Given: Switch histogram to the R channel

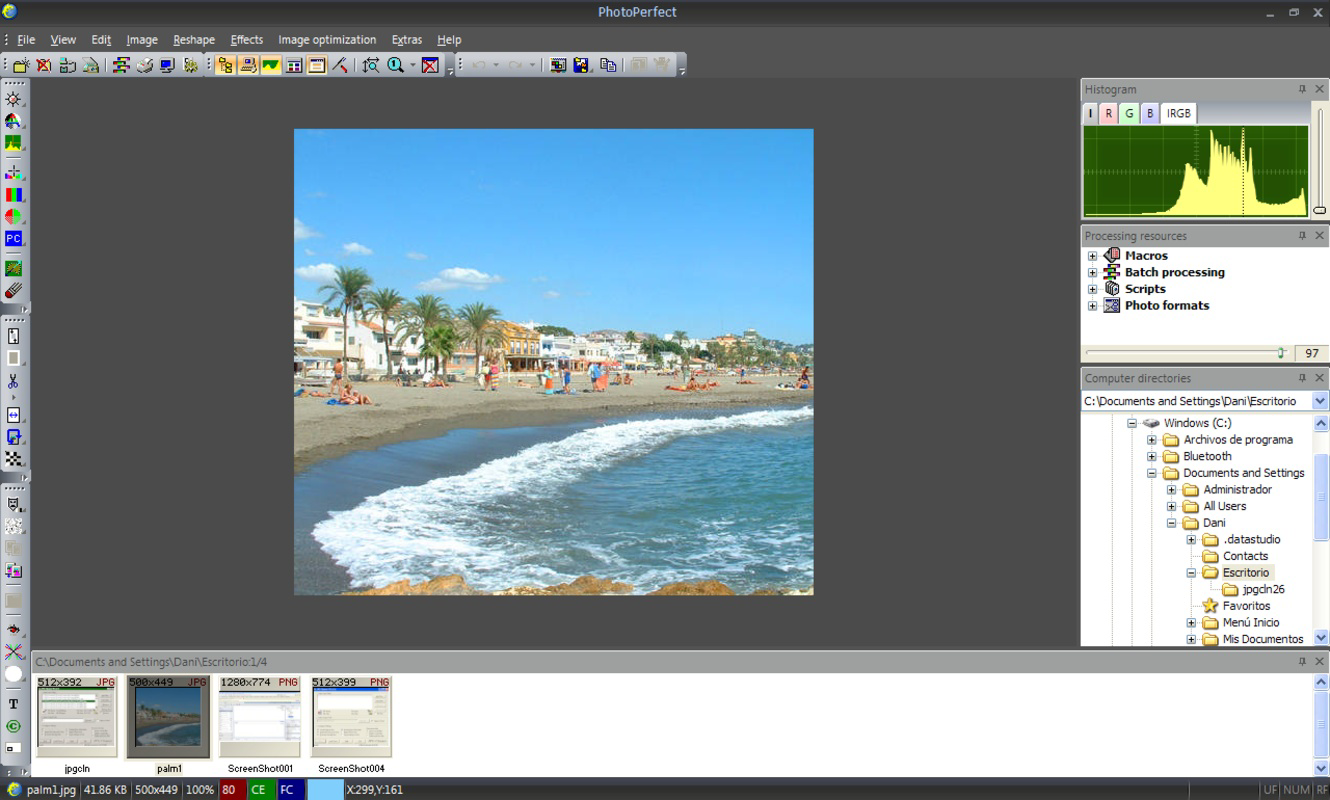Looking at the screenshot, I should 1109,113.
